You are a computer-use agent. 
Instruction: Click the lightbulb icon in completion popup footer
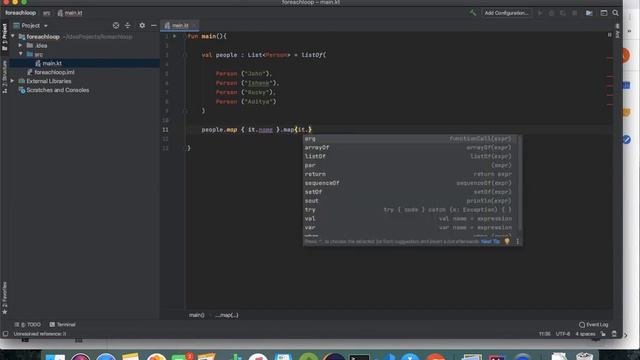pyautogui.click(x=507, y=241)
